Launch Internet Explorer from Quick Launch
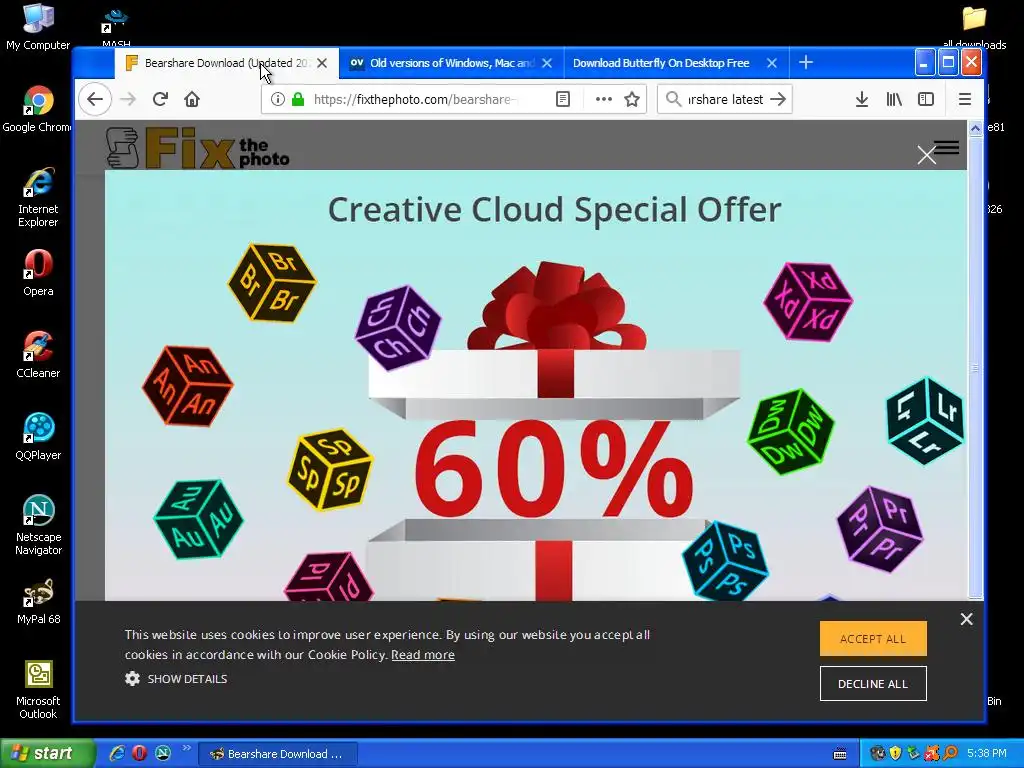The image size is (1024, 768). pos(117,754)
